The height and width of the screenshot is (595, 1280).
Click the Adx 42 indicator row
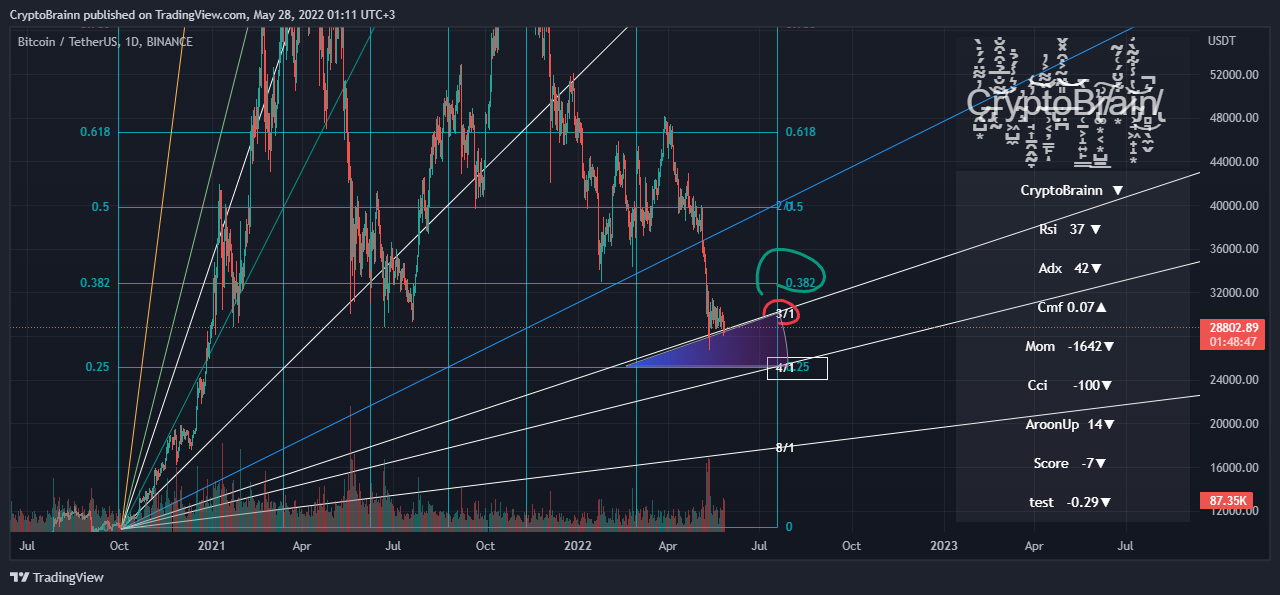click(1072, 268)
